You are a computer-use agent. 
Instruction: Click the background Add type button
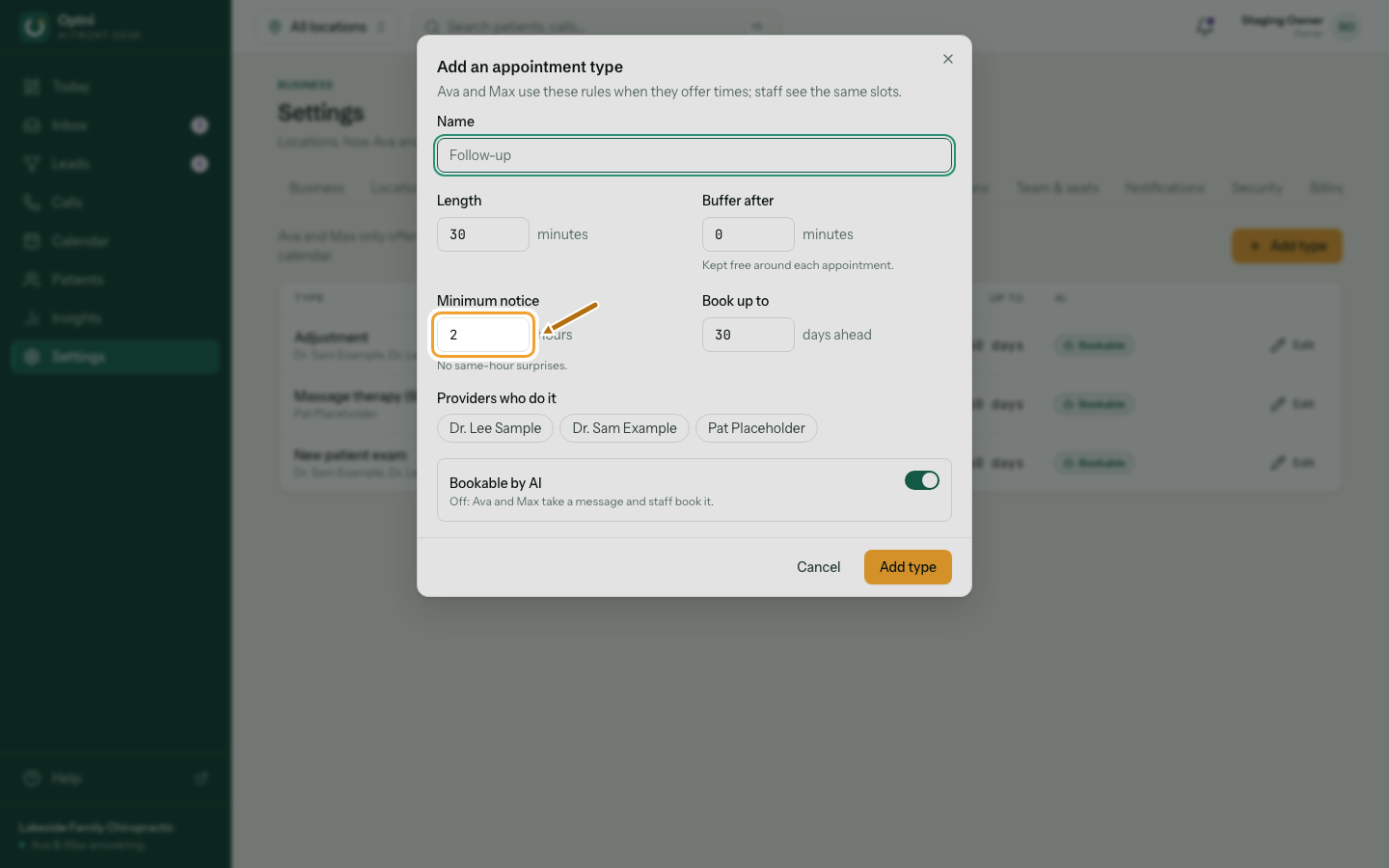click(x=1287, y=246)
